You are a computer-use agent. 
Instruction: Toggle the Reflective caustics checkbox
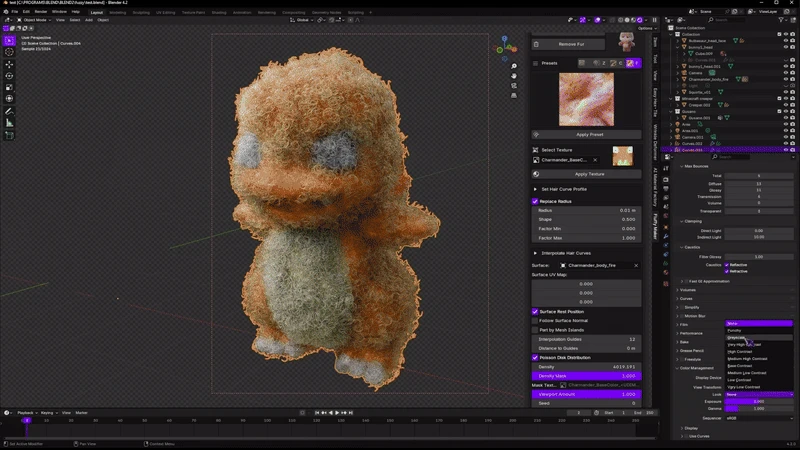pos(727,265)
